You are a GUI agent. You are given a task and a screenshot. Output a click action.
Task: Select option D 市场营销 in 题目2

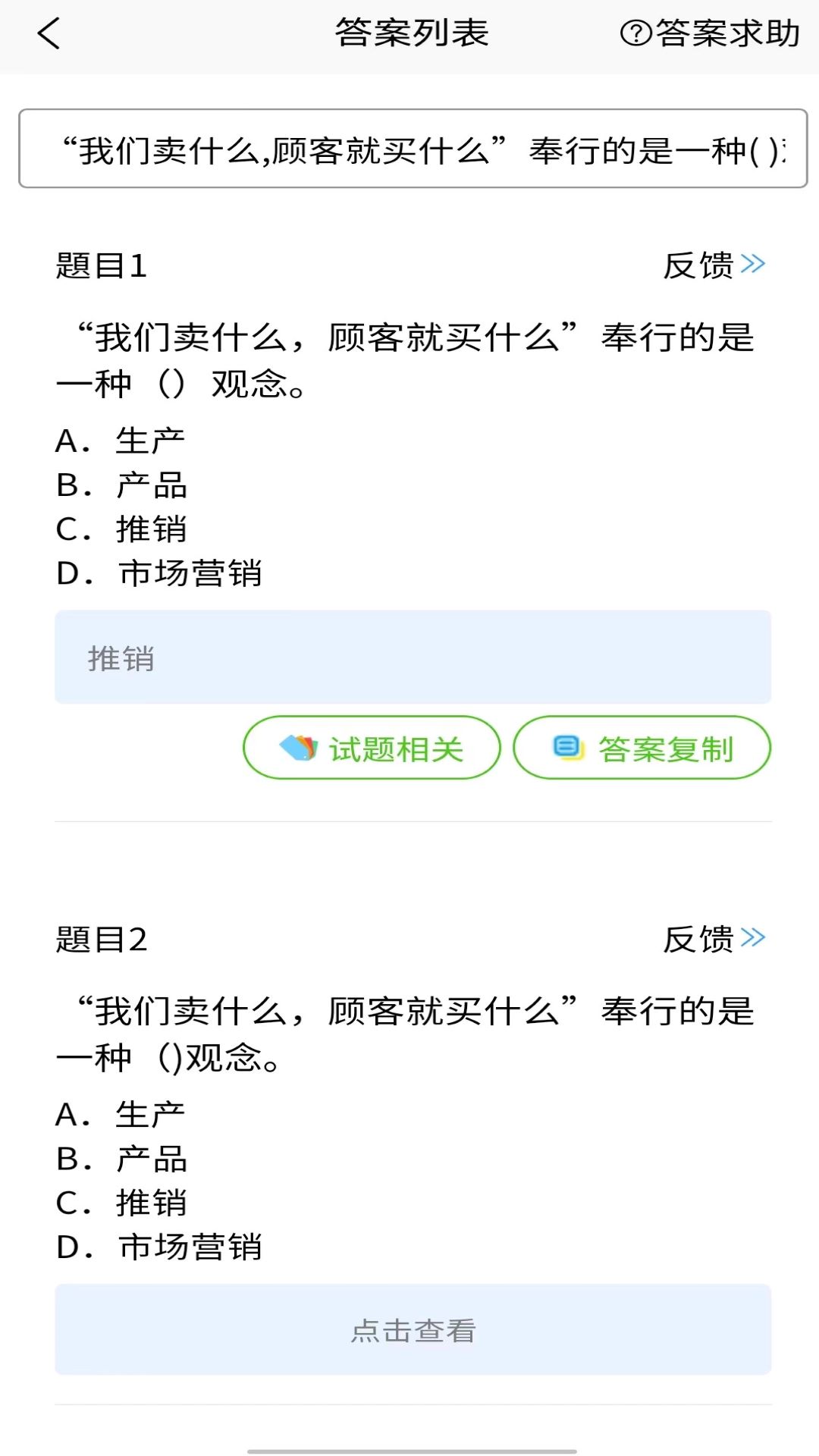(x=159, y=1247)
